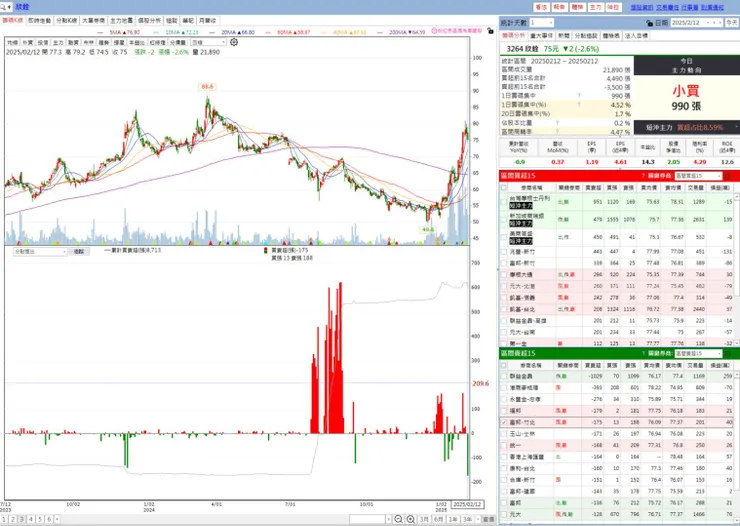Toggle the 投信 overlay button

tap(42, 42)
